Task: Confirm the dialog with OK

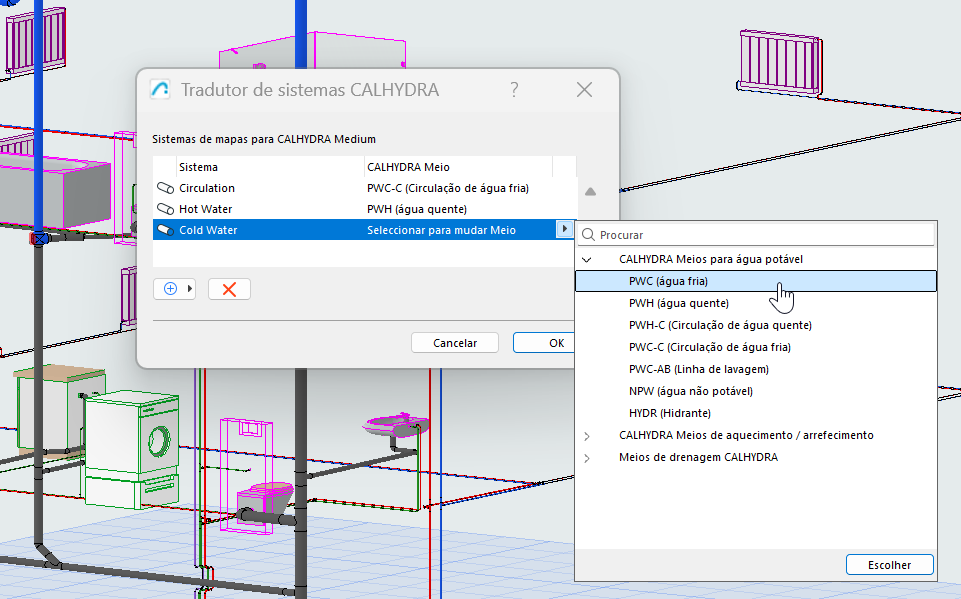Action: point(545,343)
